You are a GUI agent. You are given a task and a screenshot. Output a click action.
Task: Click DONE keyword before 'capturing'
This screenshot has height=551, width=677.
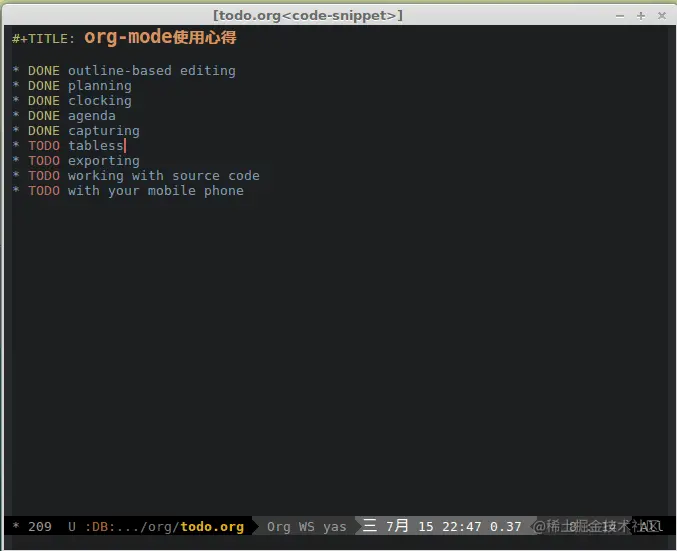(44, 131)
